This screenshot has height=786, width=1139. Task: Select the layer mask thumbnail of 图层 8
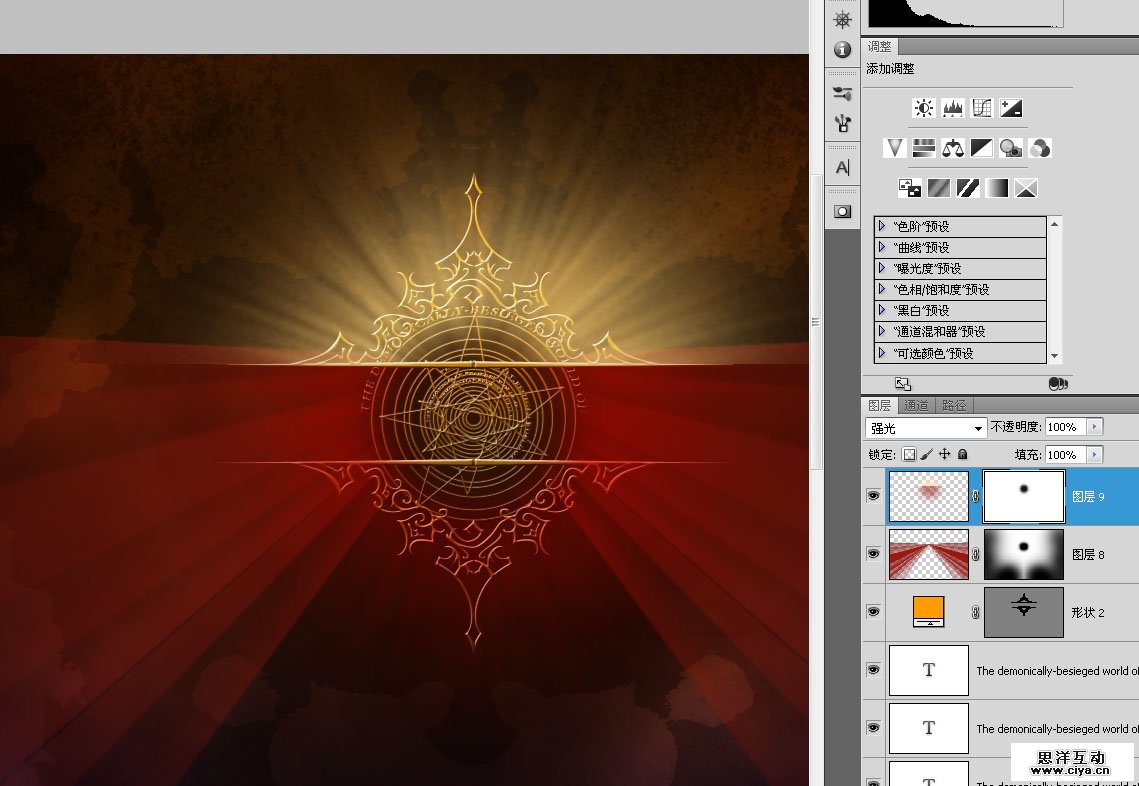pyautogui.click(x=1023, y=554)
